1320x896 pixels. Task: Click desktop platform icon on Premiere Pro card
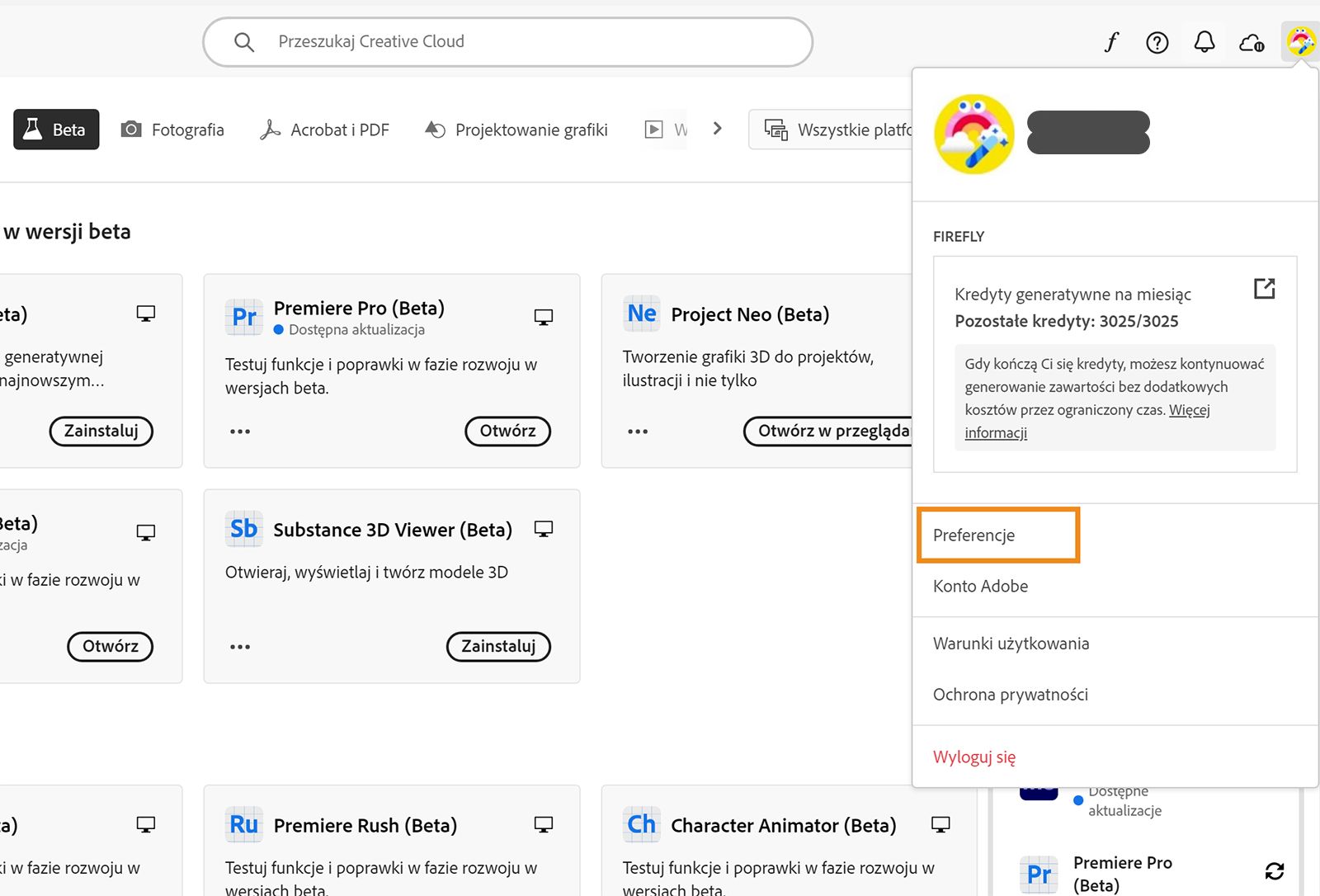pyautogui.click(x=544, y=317)
